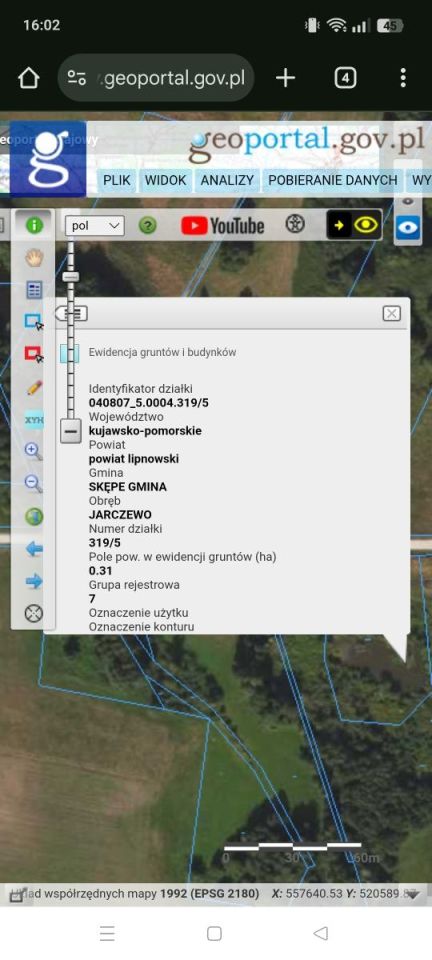Open the POBIERANIE DANYCH menu

pyautogui.click(x=333, y=181)
